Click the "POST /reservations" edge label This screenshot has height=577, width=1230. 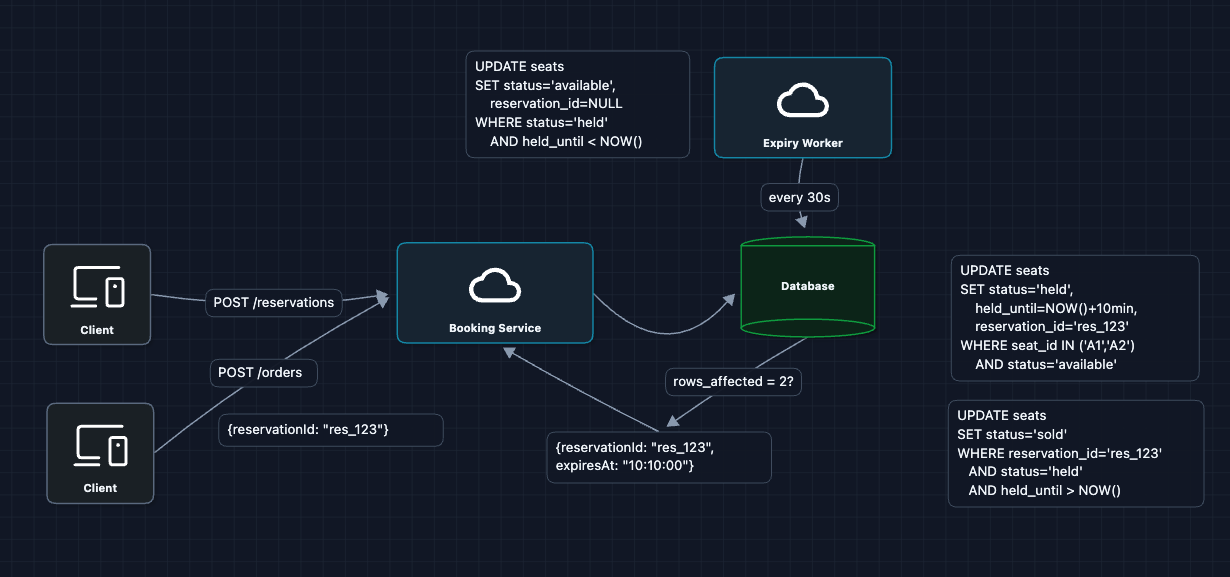274,302
